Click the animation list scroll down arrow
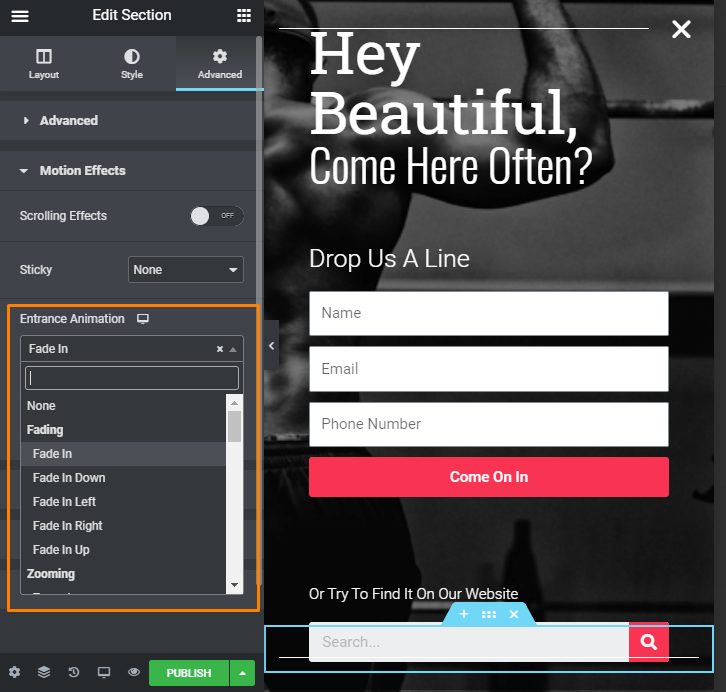This screenshot has width=726, height=692. pyautogui.click(x=234, y=585)
